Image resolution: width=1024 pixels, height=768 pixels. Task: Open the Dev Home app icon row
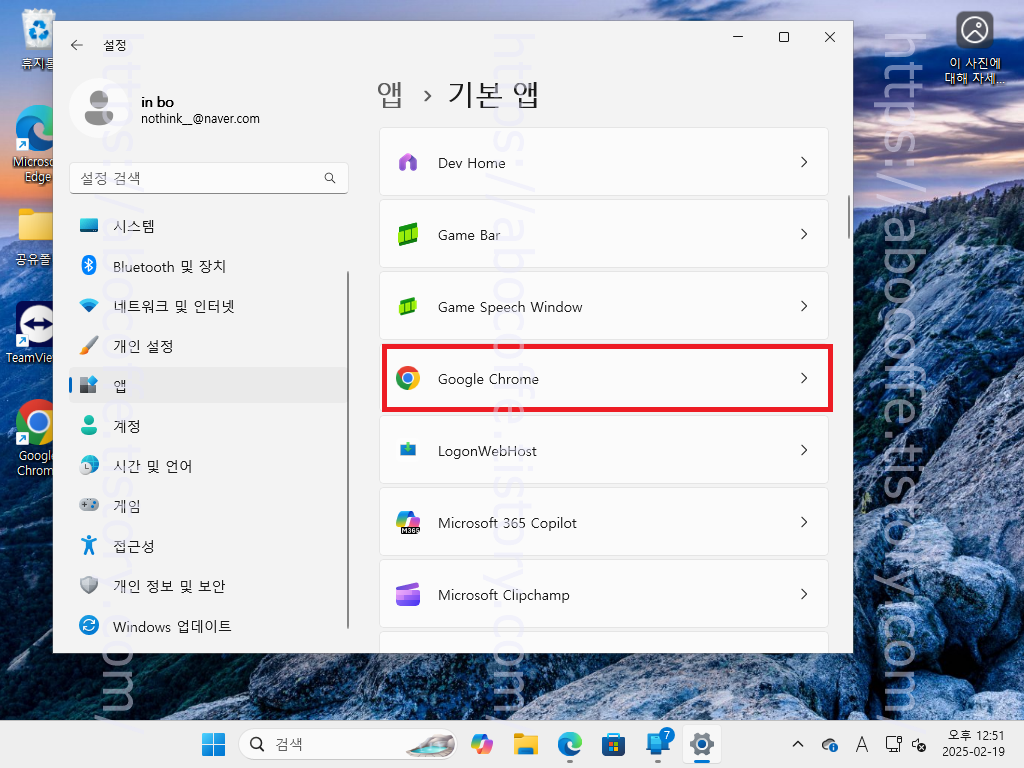[x=603, y=162]
